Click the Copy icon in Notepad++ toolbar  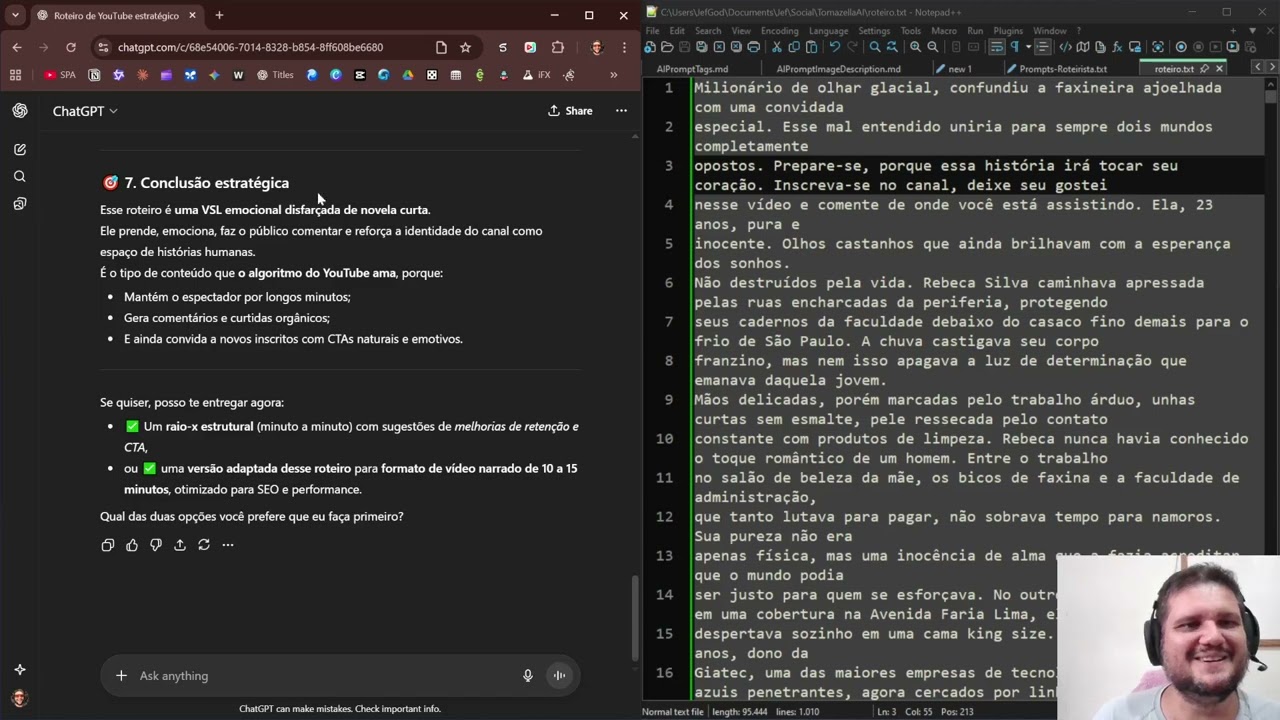click(x=794, y=47)
